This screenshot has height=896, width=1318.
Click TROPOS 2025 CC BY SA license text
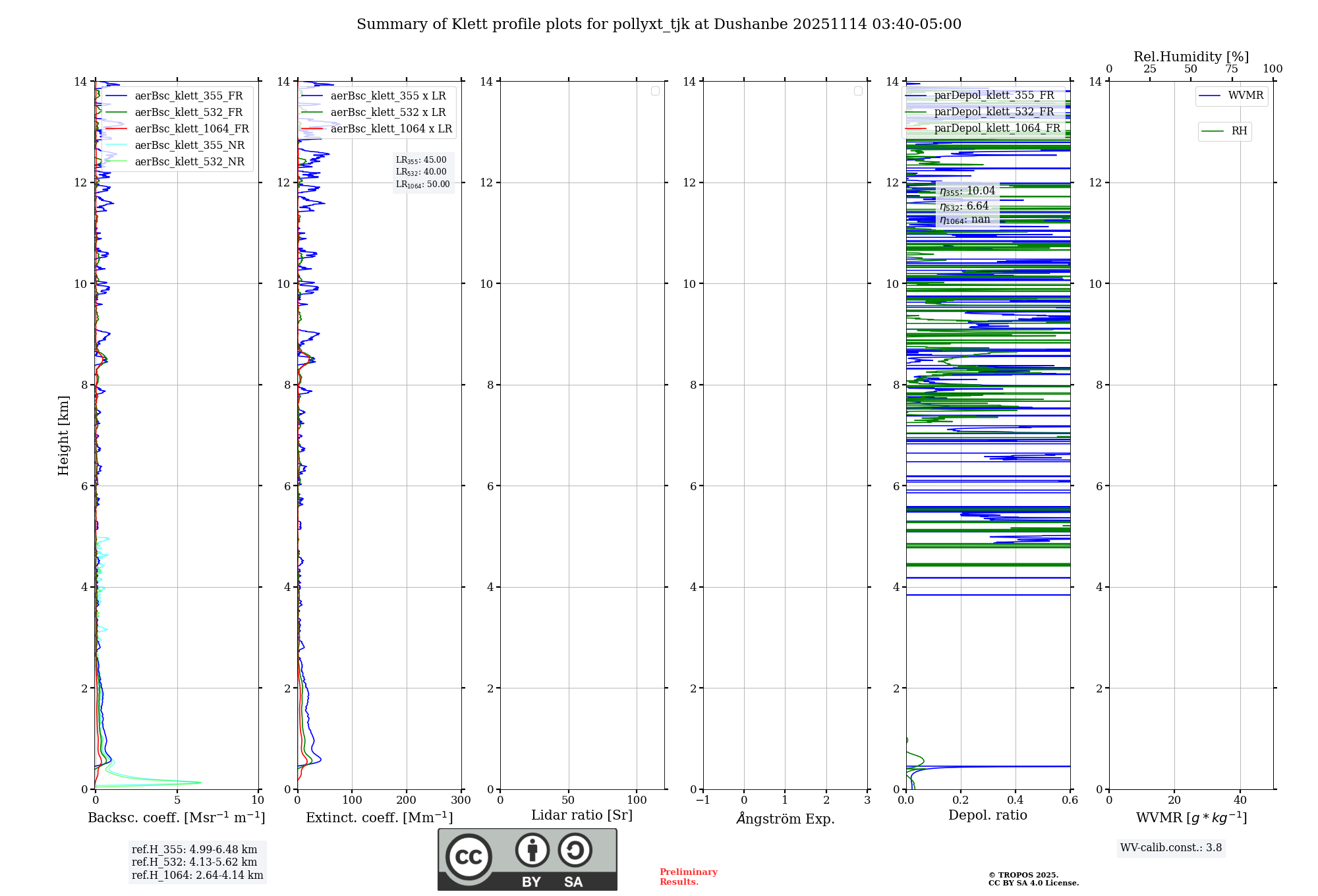tap(1033, 879)
